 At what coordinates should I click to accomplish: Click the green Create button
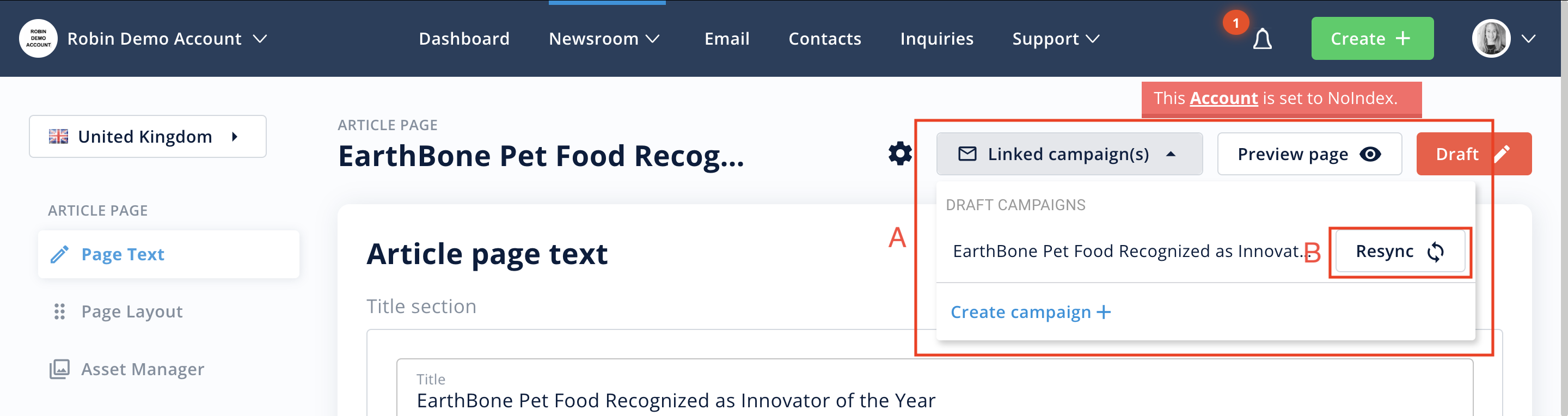1372,38
